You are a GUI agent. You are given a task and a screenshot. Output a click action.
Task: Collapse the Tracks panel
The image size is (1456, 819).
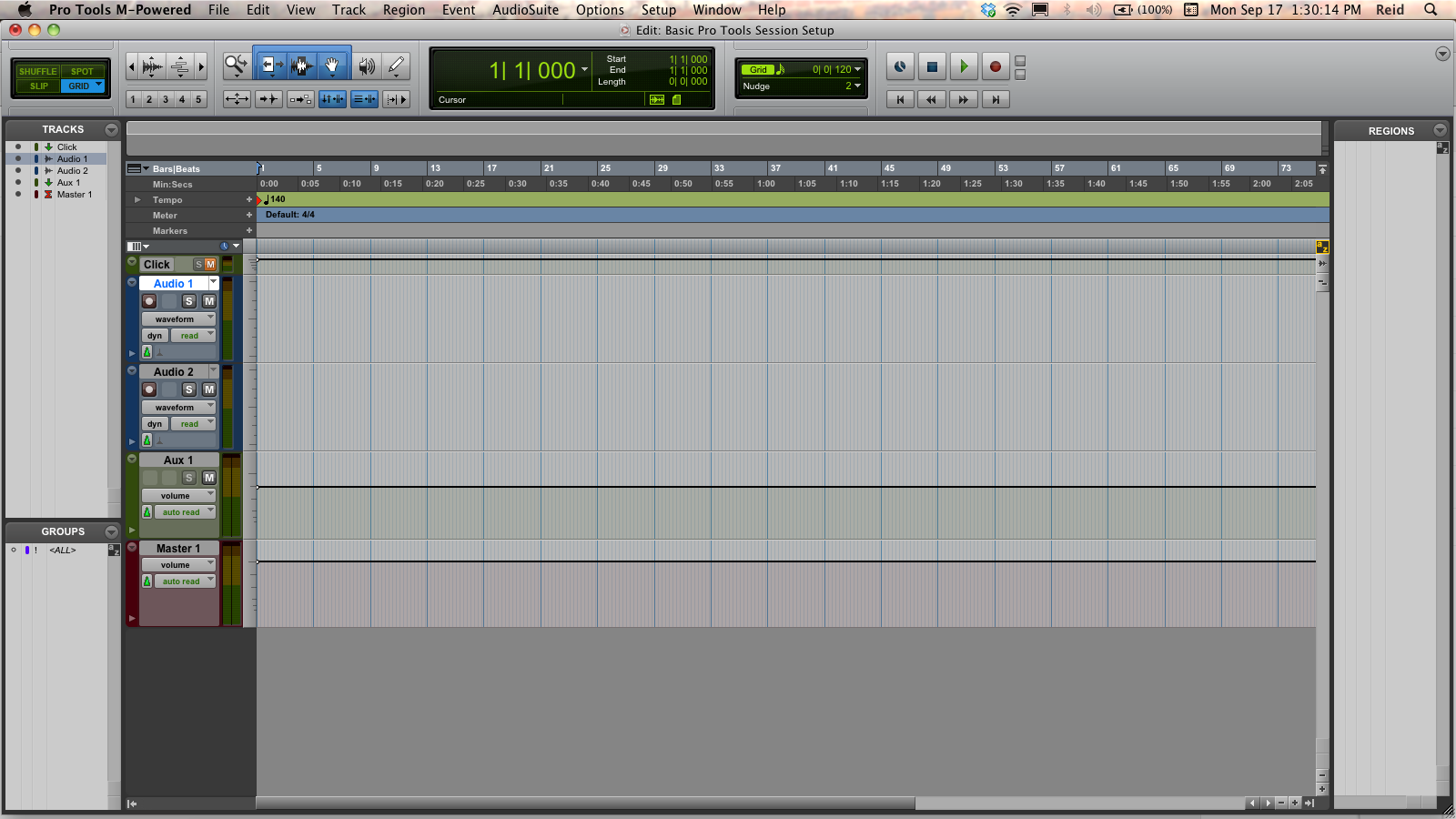[111, 129]
